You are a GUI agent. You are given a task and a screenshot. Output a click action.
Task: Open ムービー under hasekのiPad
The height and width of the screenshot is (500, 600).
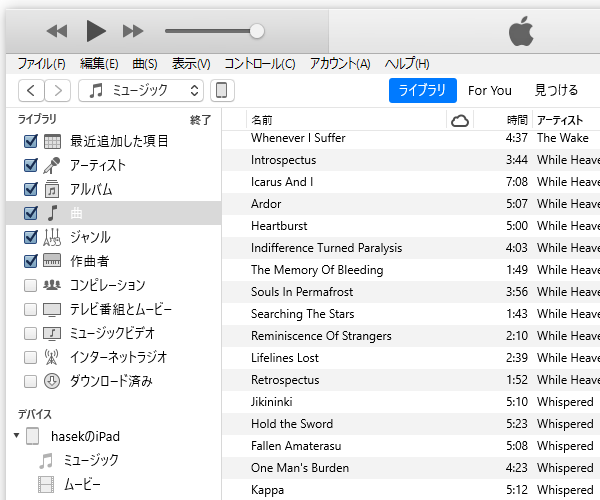point(82,484)
